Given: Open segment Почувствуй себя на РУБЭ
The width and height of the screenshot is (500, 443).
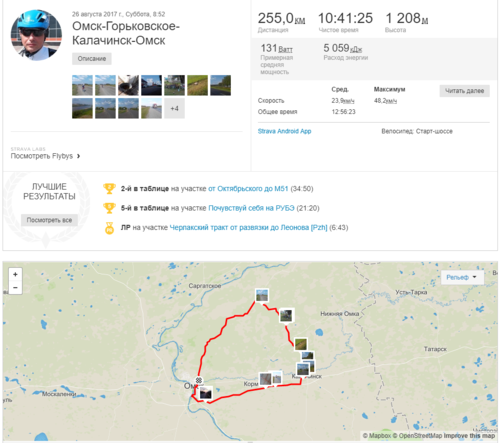Looking at the screenshot, I should click(x=251, y=208).
